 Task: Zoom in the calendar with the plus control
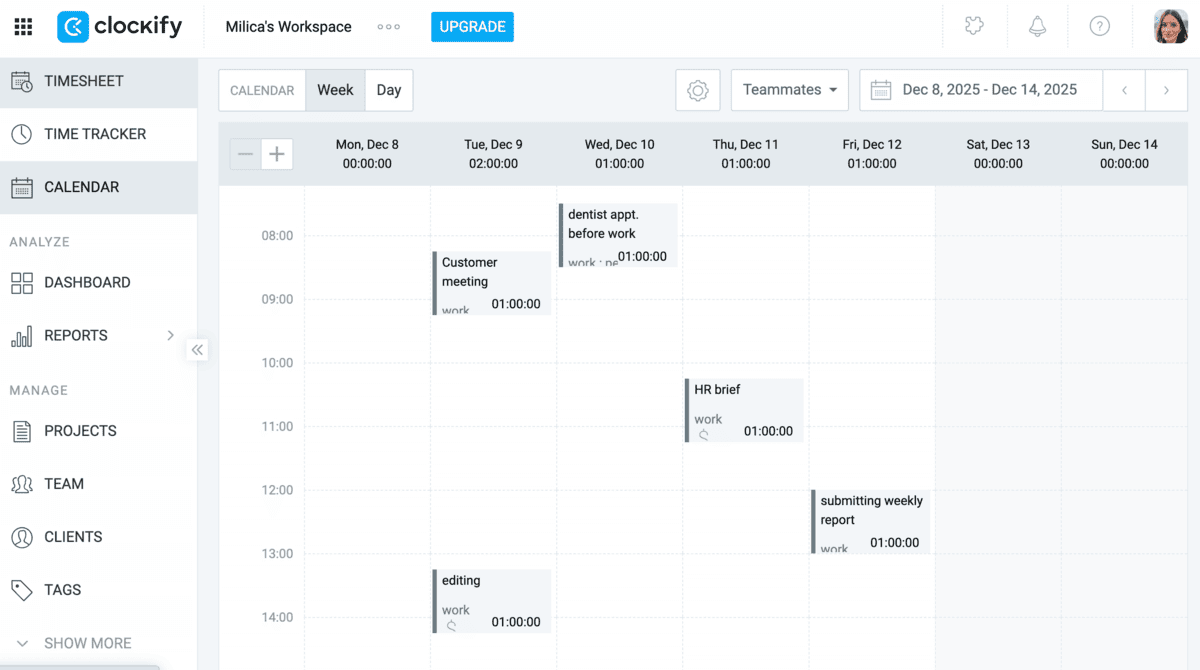pos(276,154)
